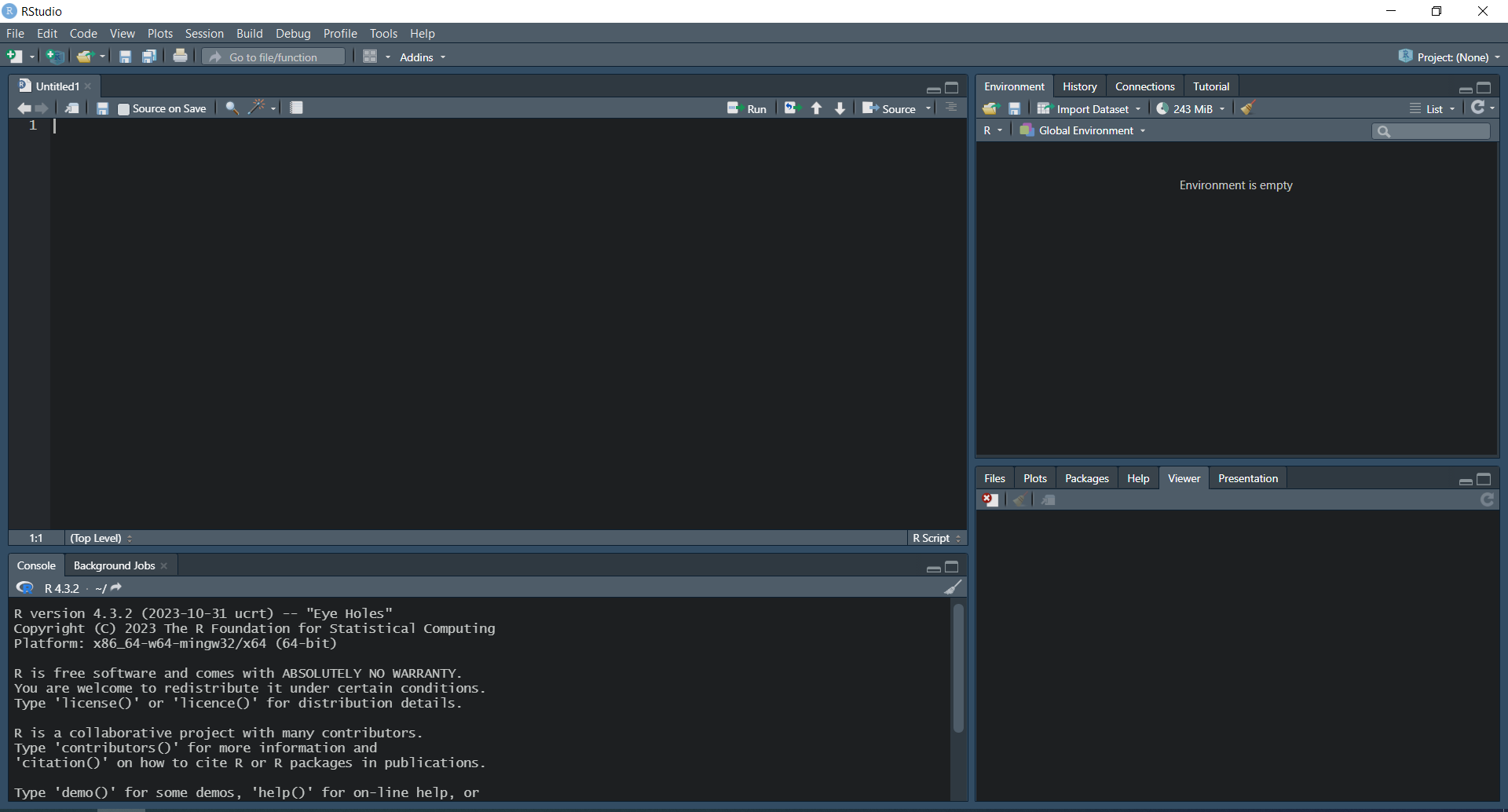1508x812 pixels.
Task: Re-run the previous code region
Action: [x=792, y=108]
